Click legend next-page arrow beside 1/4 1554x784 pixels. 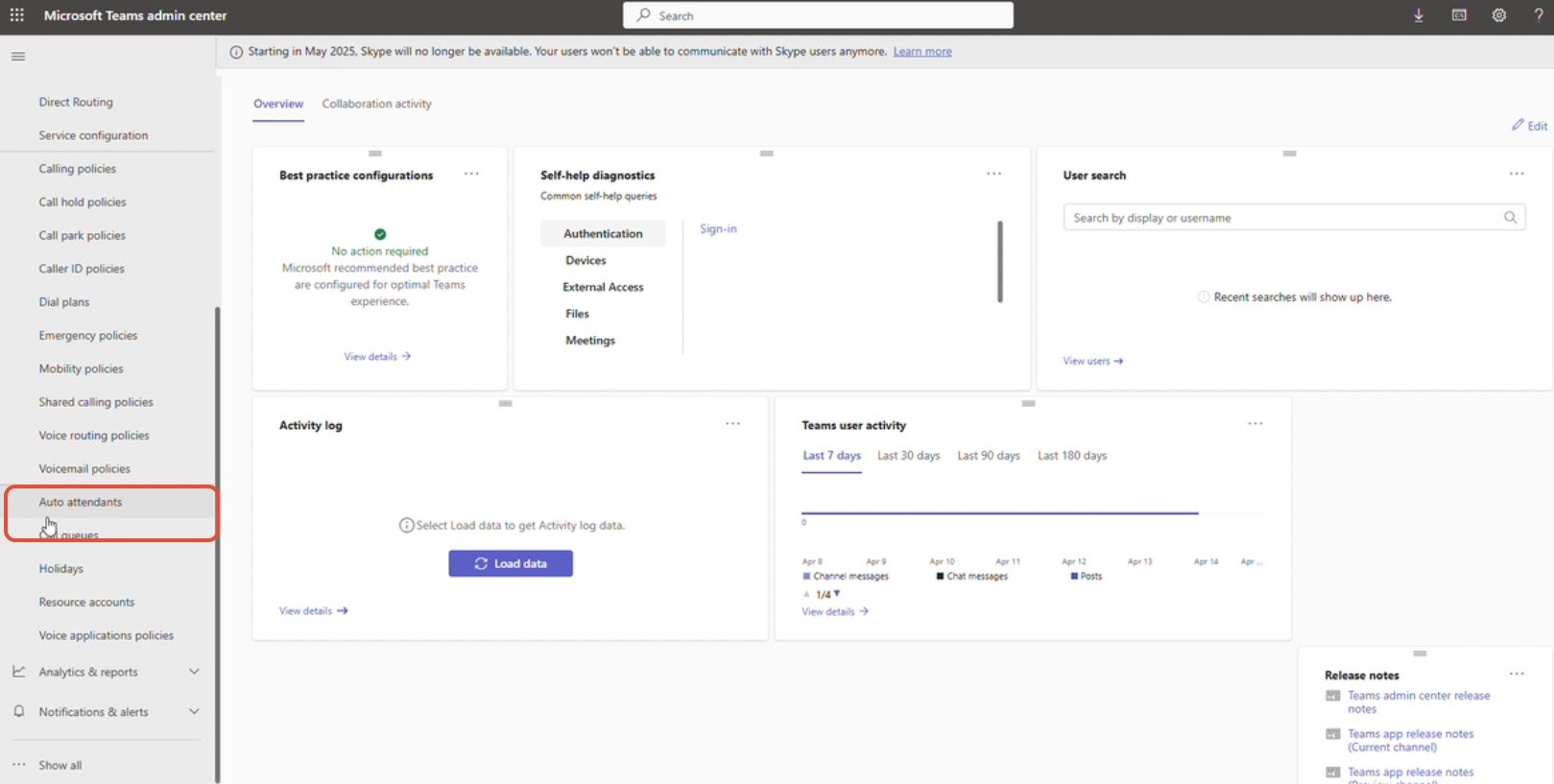tap(837, 594)
